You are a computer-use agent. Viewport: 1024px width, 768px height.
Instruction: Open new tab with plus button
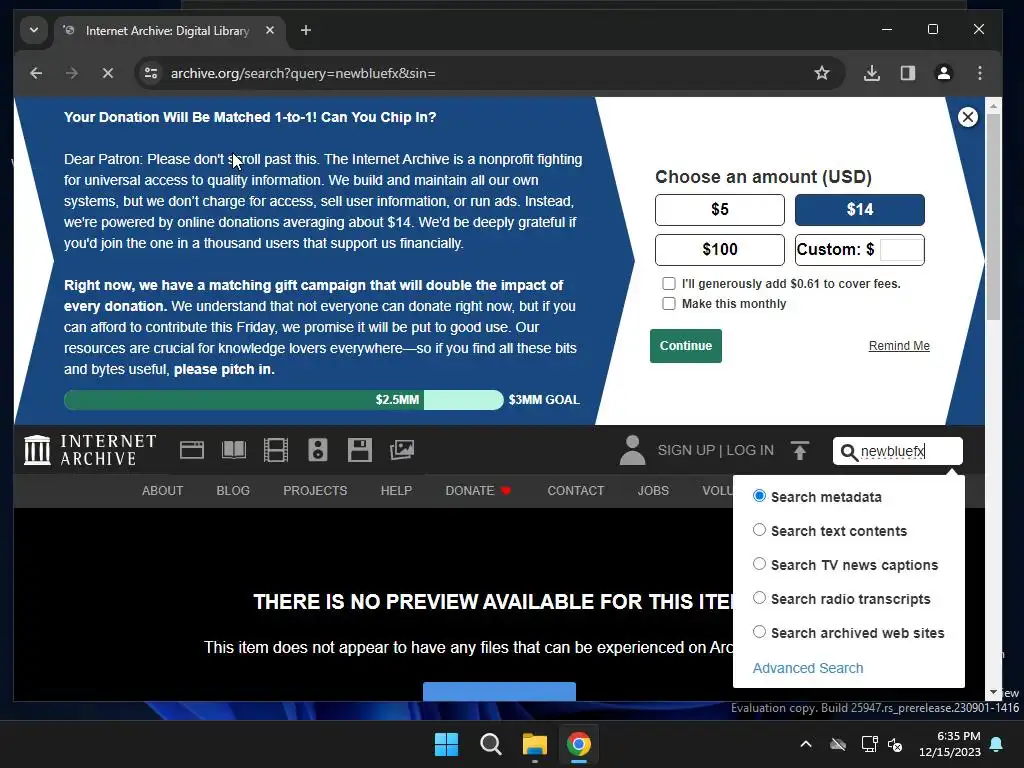click(x=305, y=31)
